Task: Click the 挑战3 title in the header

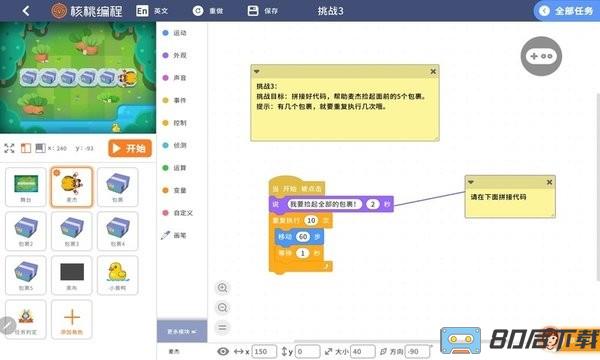Action: click(x=331, y=11)
